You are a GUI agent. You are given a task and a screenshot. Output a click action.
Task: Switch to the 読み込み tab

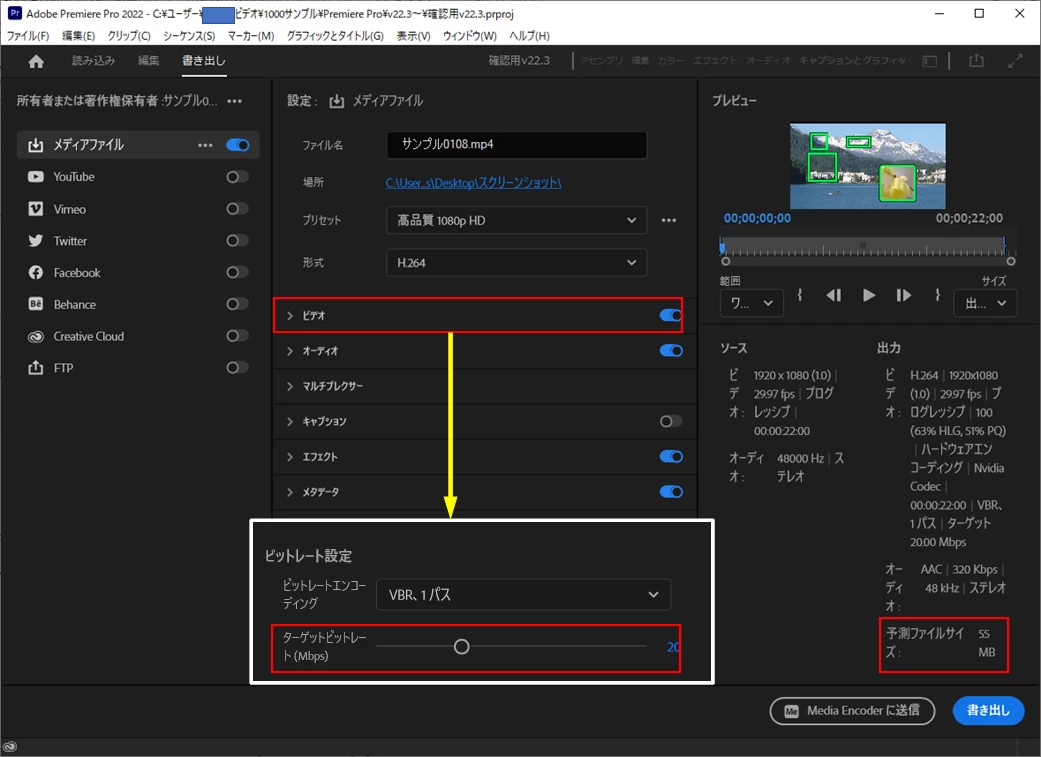[x=94, y=60]
